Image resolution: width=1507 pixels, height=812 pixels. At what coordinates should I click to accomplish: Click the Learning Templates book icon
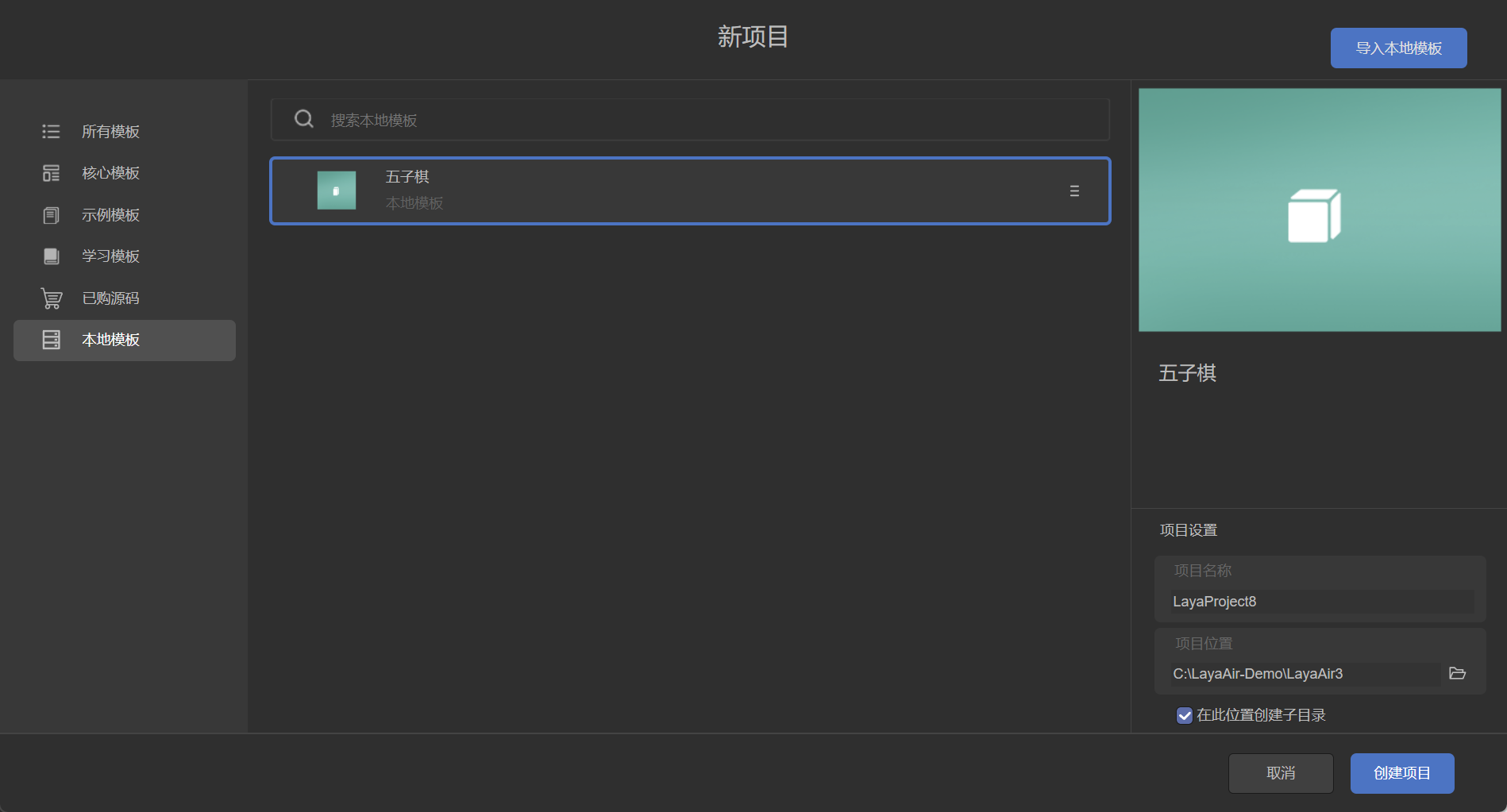(x=51, y=256)
